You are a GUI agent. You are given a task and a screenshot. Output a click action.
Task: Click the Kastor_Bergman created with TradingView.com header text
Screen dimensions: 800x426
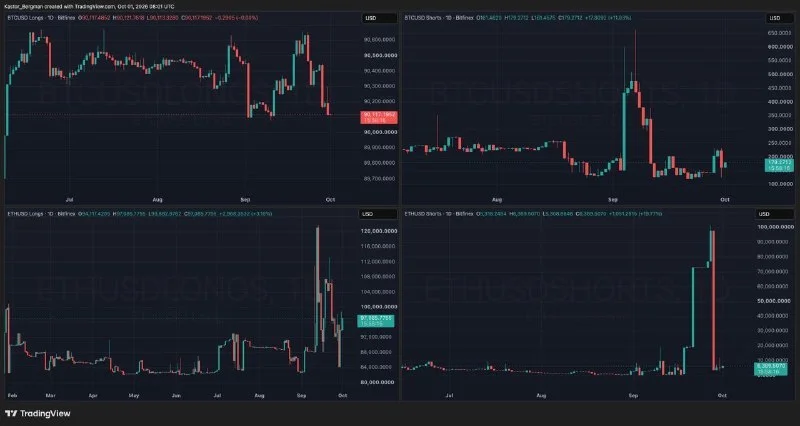pyautogui.click(x=89, y=7)
